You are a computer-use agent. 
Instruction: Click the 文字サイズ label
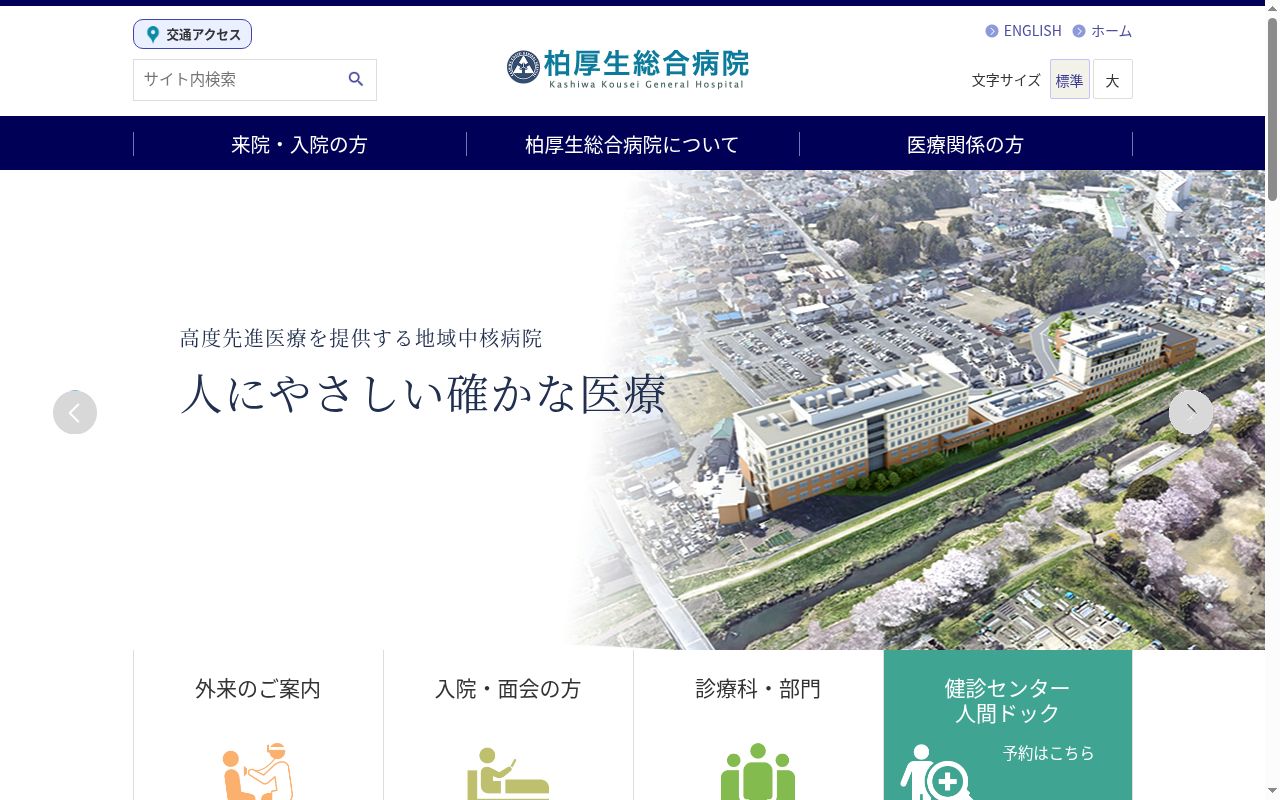pos(1006,80)
